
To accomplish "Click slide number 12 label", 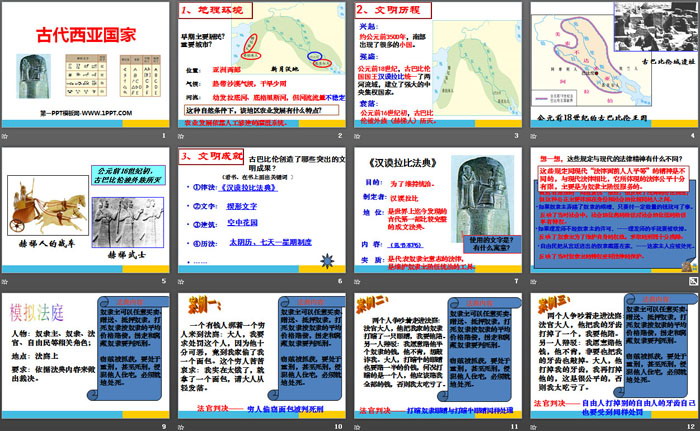I will (692, 427).
